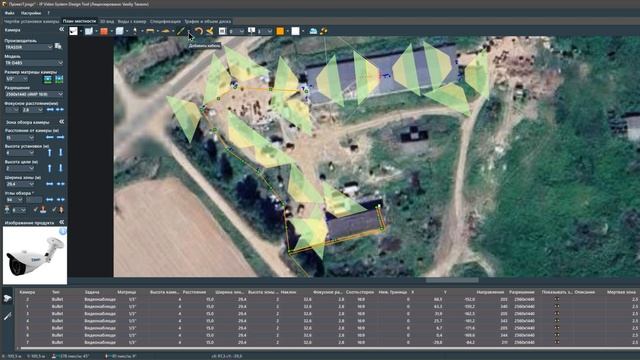Image resolution: width=640 pixels, height=360 pixels.
Task: Toggle show checkbox in camera 1 row
Action: pyautogui.click(x=557, y=307)
